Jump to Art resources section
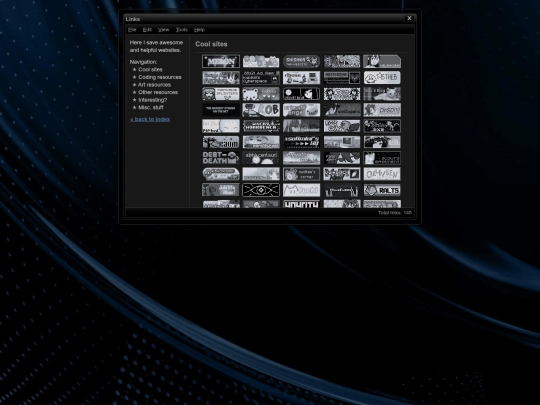 click(x=154, y=85)
